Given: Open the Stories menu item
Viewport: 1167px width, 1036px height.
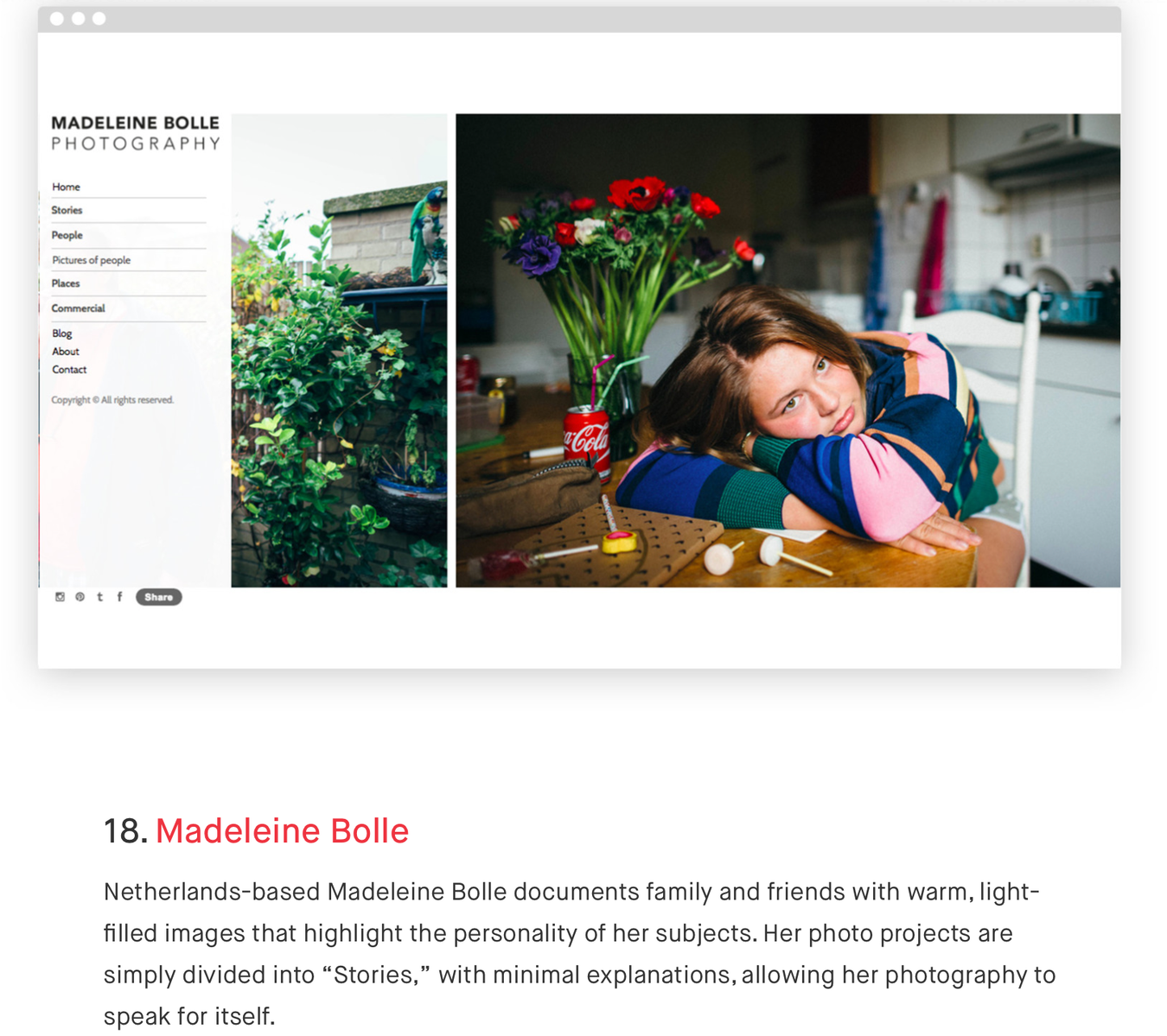Looking at the screenshot, I should click(67, 210).
